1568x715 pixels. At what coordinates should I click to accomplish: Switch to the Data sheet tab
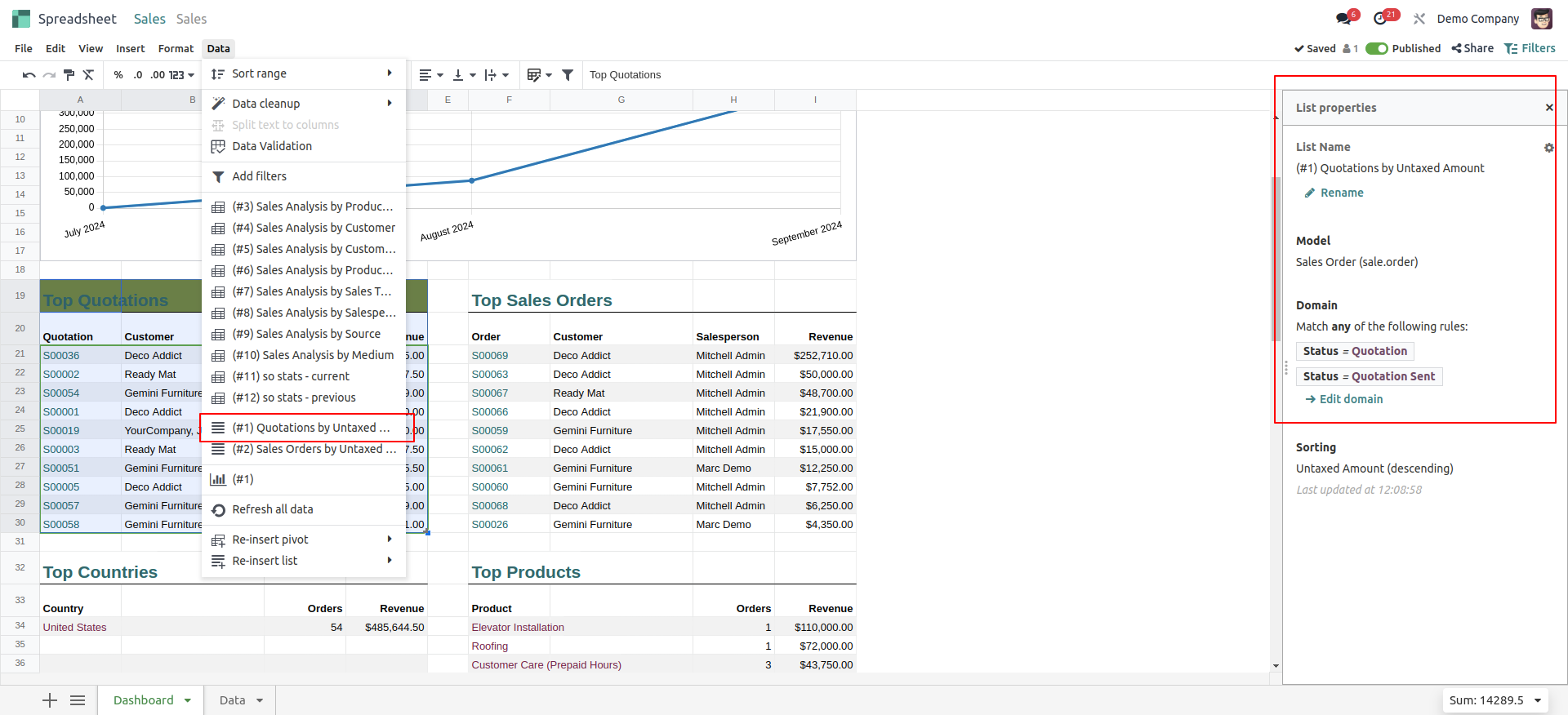point(233,700)
